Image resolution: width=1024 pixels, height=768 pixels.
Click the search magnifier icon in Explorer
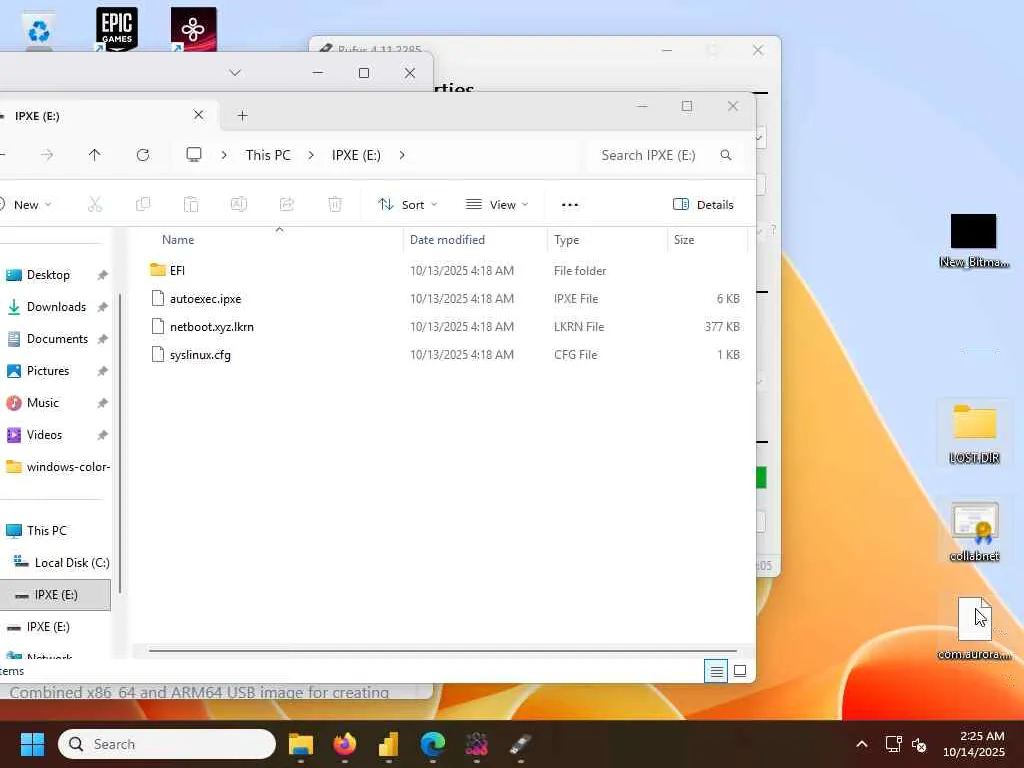tap(726, 155)
